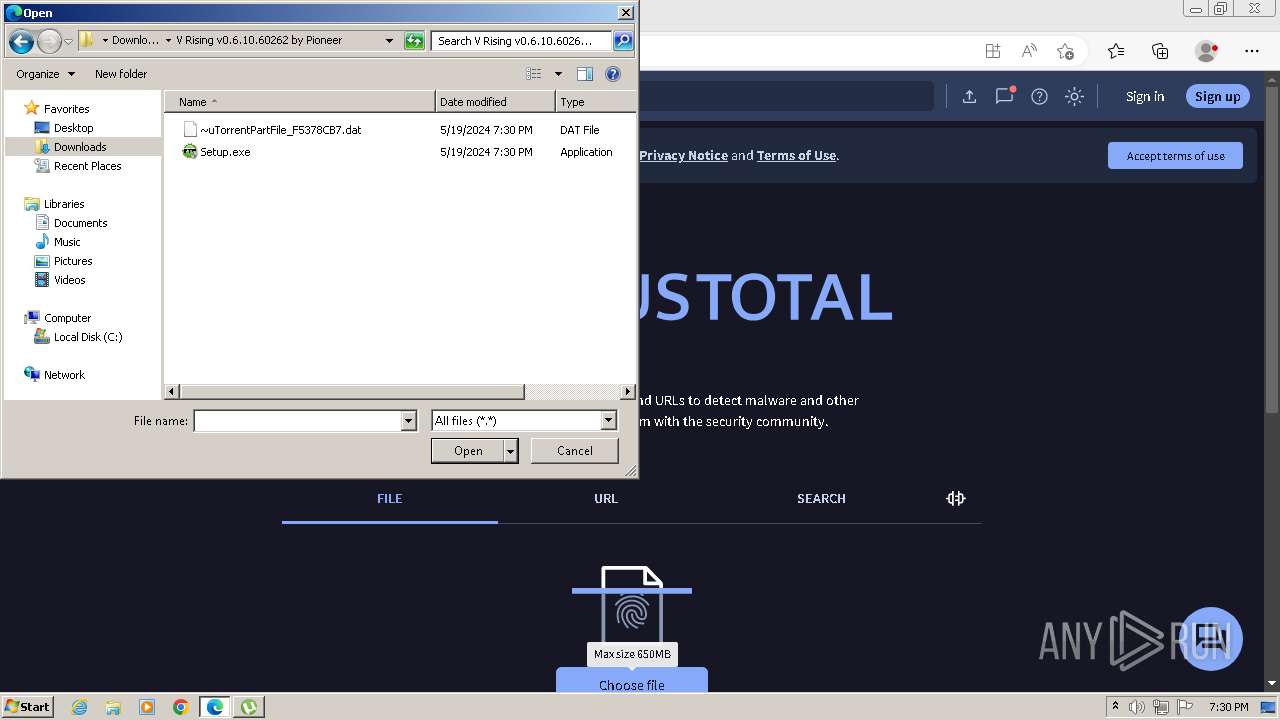Click the Search V Rising box
1280x720 pixels.
pos(522,41)
